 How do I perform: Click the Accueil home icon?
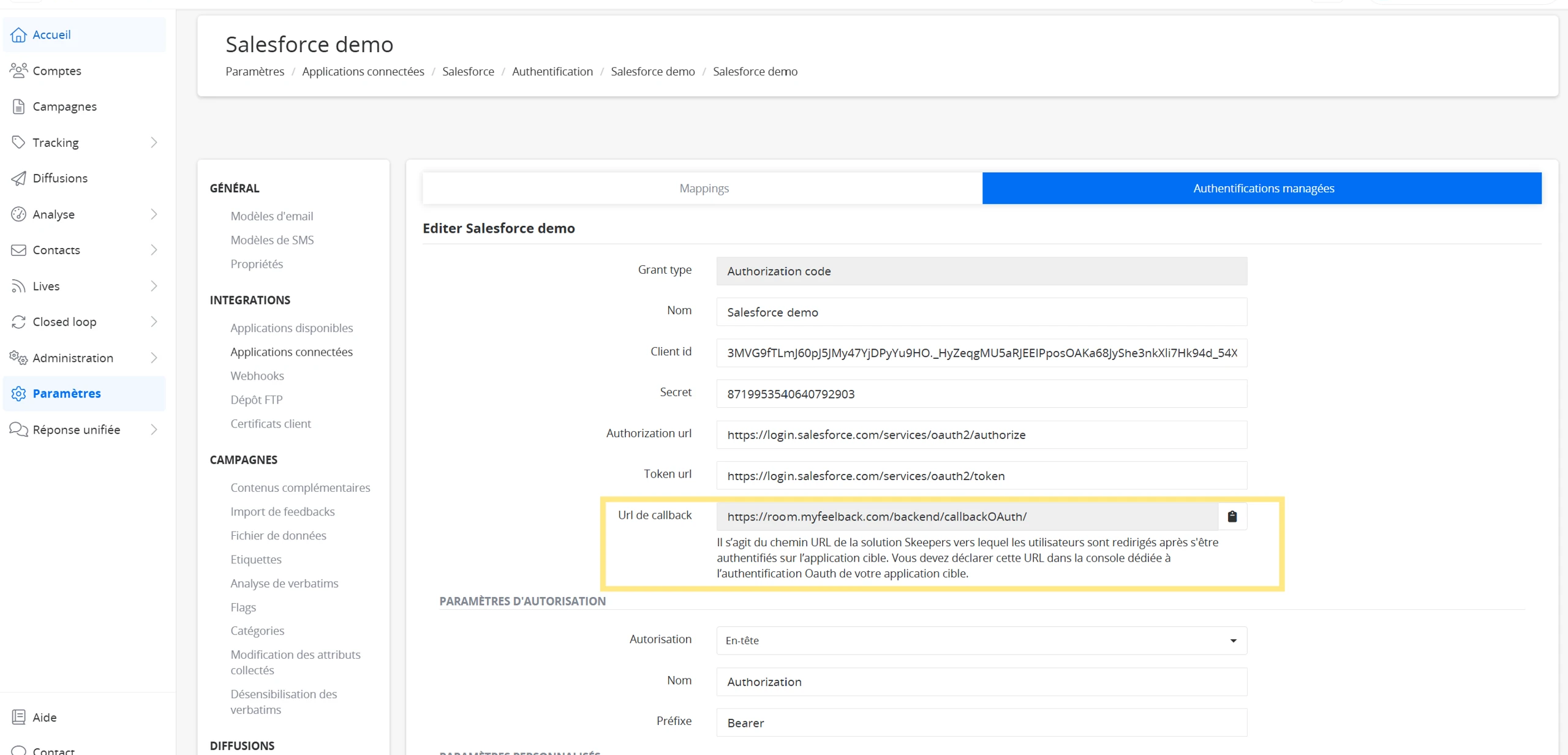(x=18, y=35)
